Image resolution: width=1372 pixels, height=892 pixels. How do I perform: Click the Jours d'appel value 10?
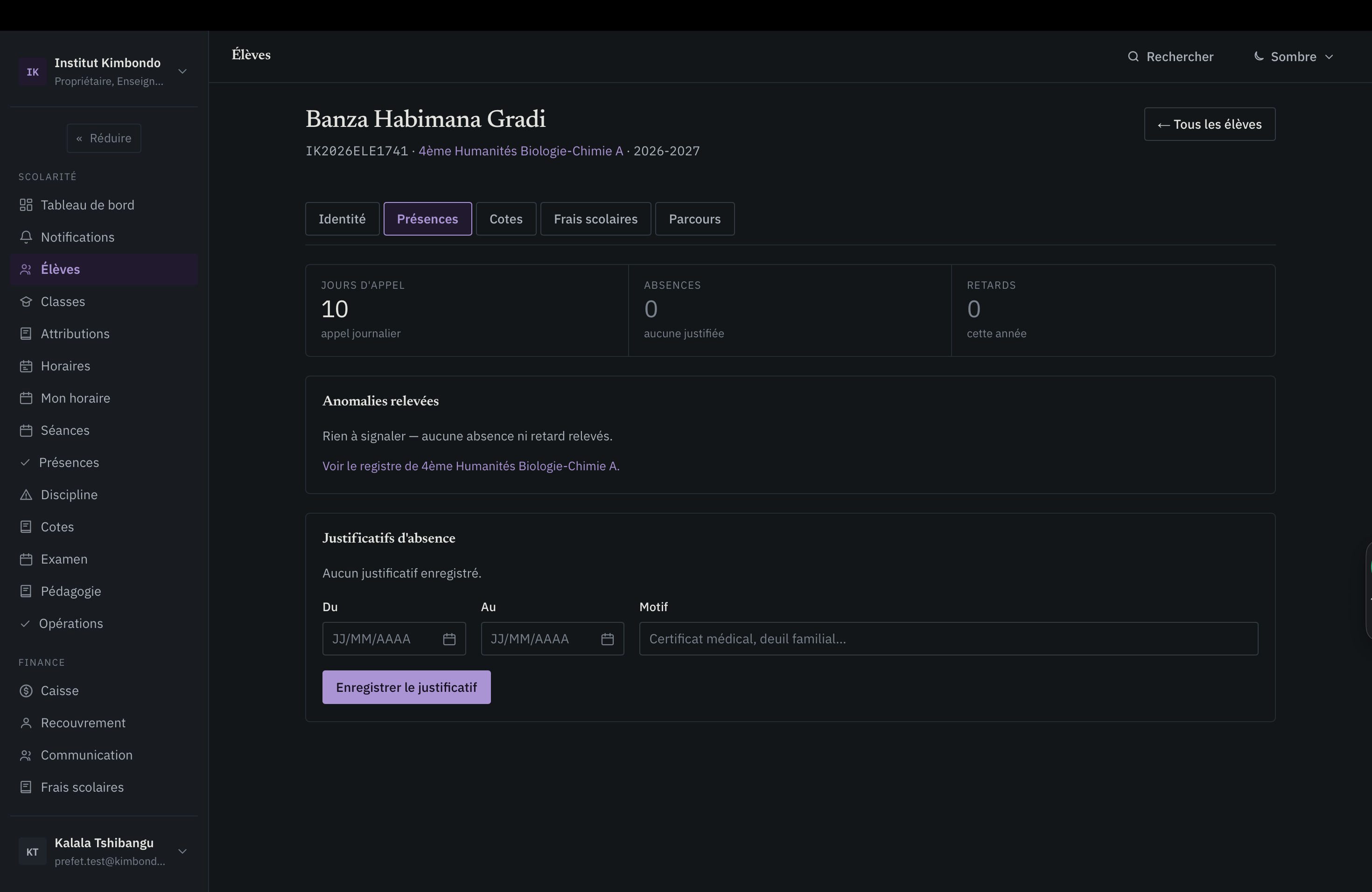coord(334,309)
